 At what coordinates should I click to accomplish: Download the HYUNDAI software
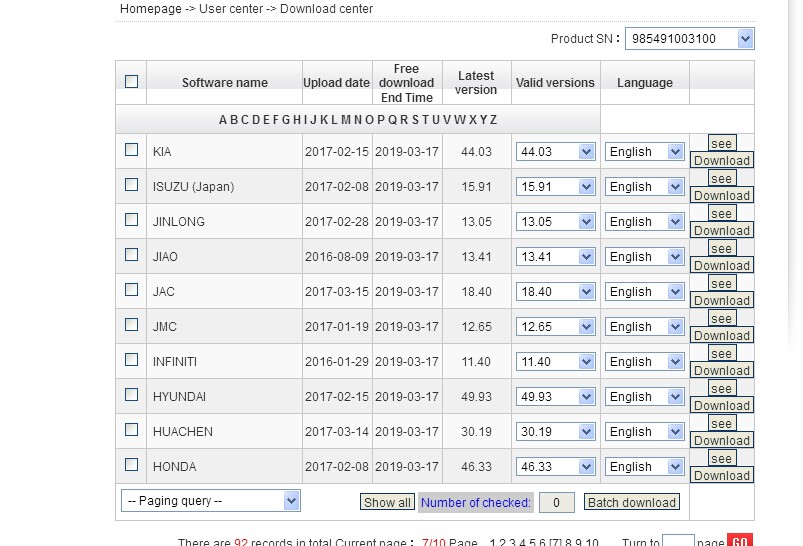[x=722, y=405]
